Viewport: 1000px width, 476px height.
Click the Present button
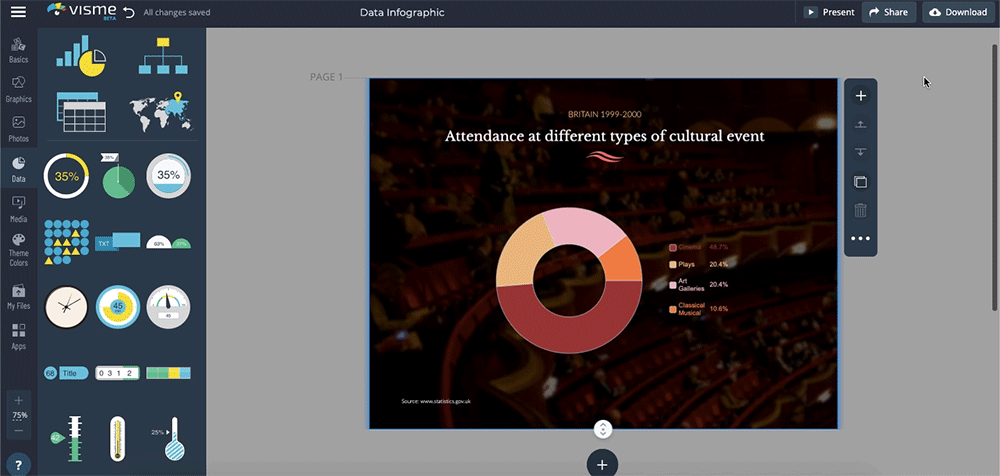click(x=829, y=13)
